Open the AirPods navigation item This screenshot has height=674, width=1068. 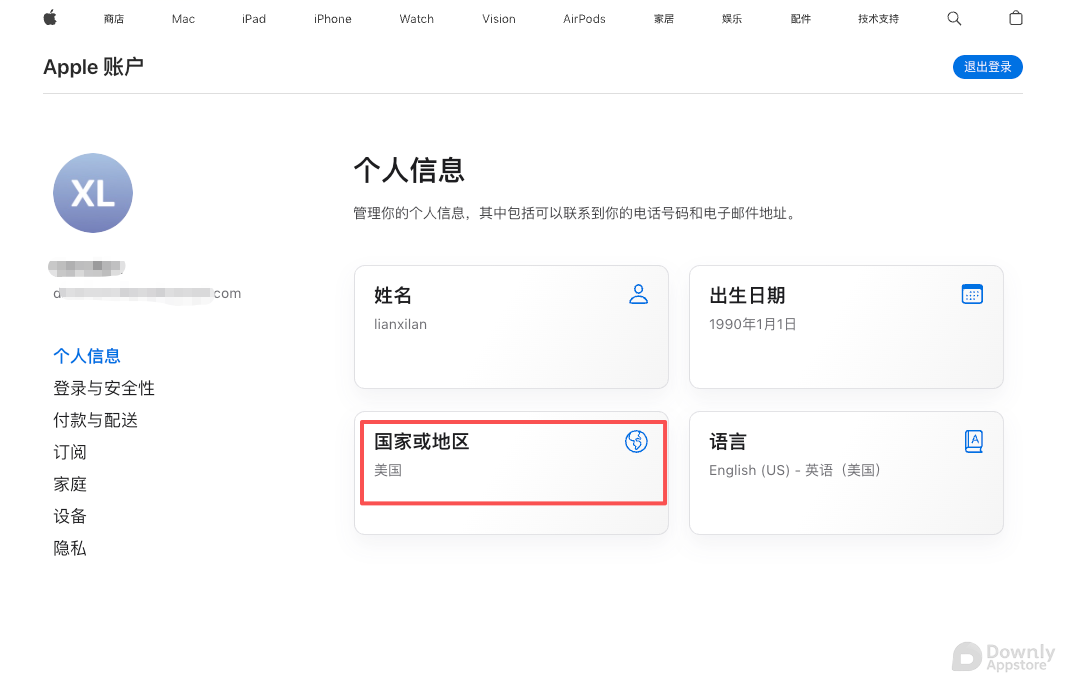tap(584, 19)
